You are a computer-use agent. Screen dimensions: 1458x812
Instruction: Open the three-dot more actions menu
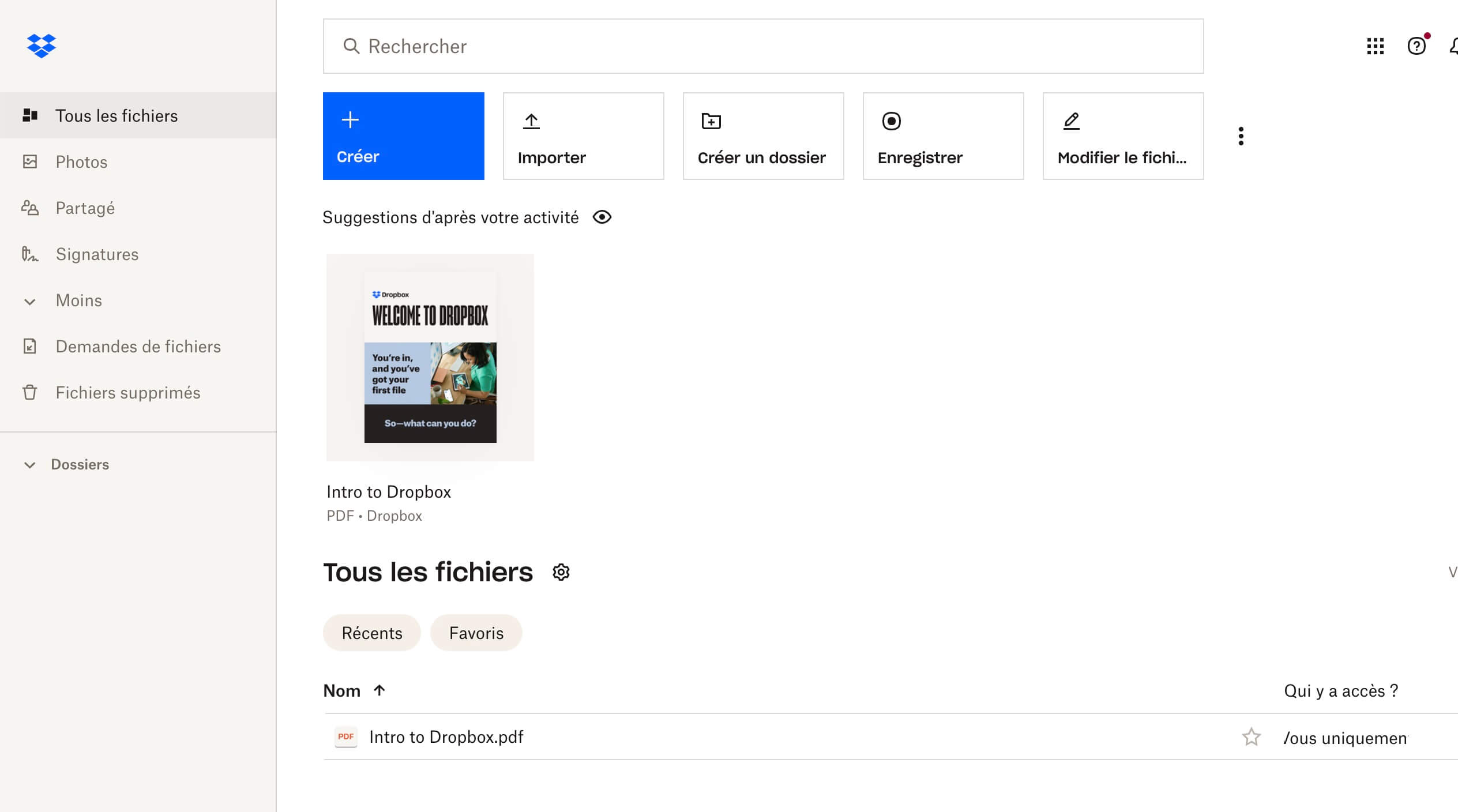pyautogui.click(x=1241, y=136)
